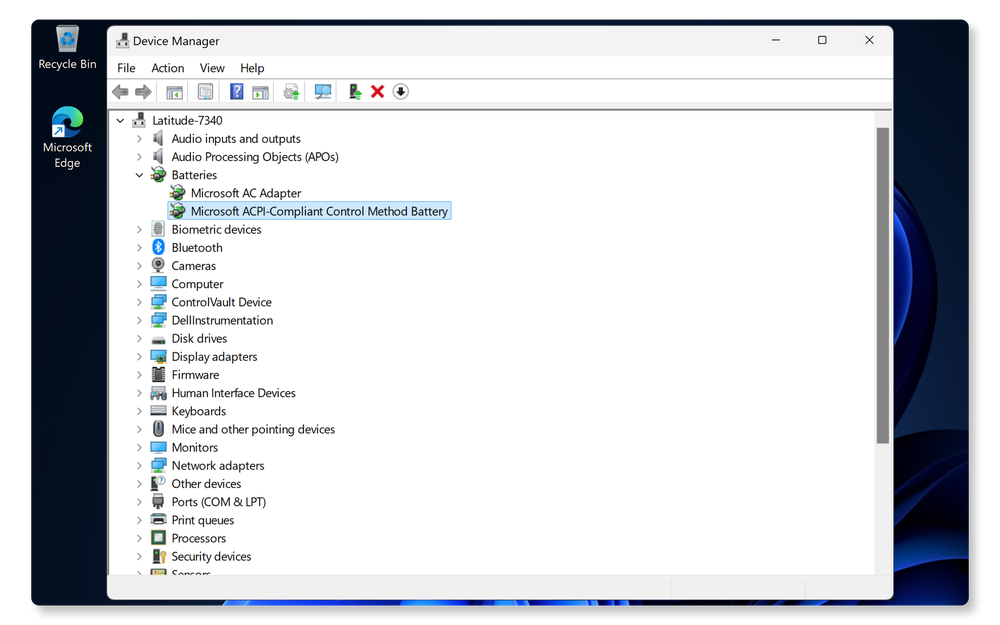Select the Latitude-7340 computer name
The width and height of the screenshot is (1000, 625).
pos(187,120)
